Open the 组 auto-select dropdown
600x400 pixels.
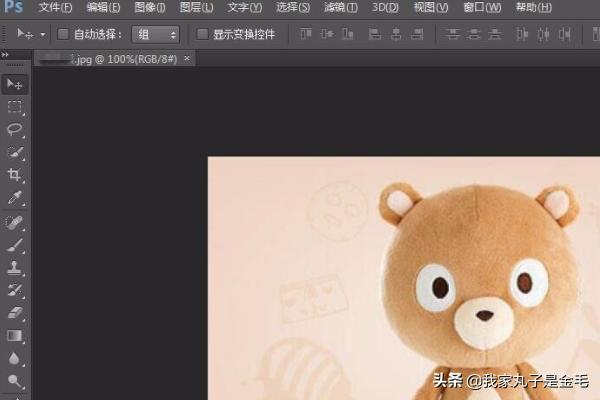point(155,35)
